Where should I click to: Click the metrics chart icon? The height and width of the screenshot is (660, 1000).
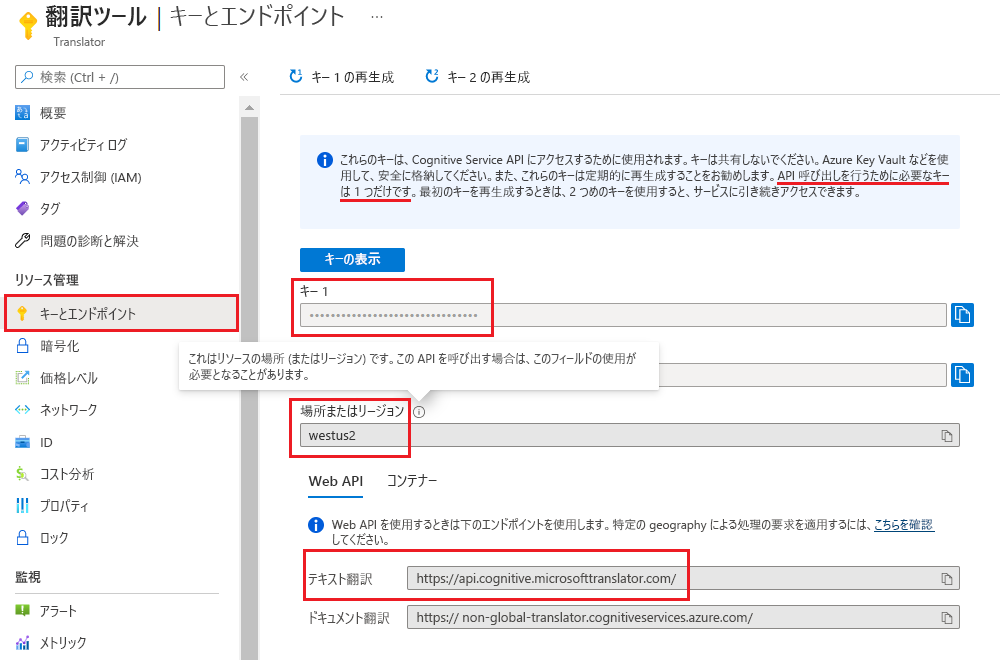[x=22, y=642]
